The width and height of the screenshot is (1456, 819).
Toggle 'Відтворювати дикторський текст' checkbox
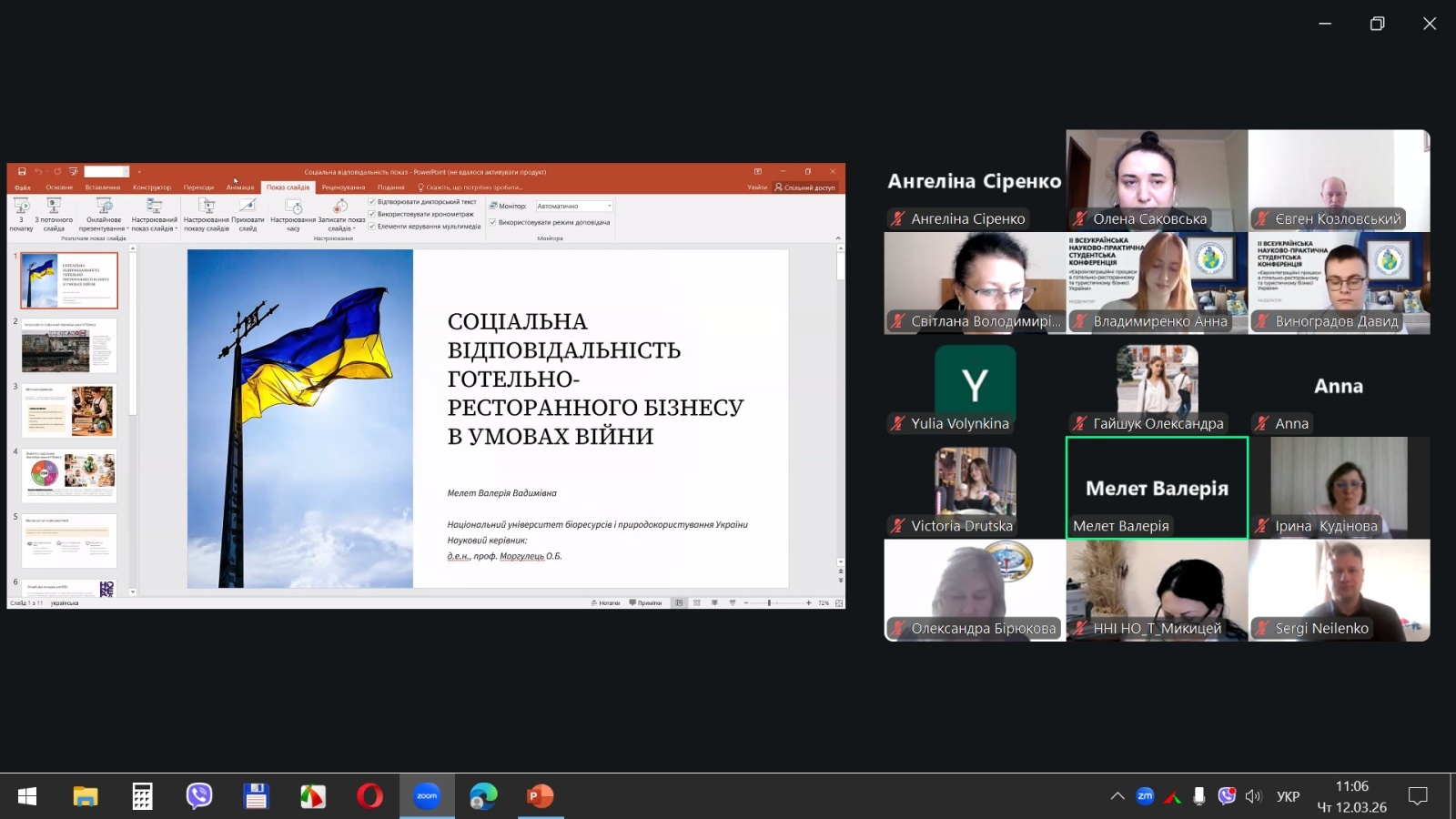(372, 202)
